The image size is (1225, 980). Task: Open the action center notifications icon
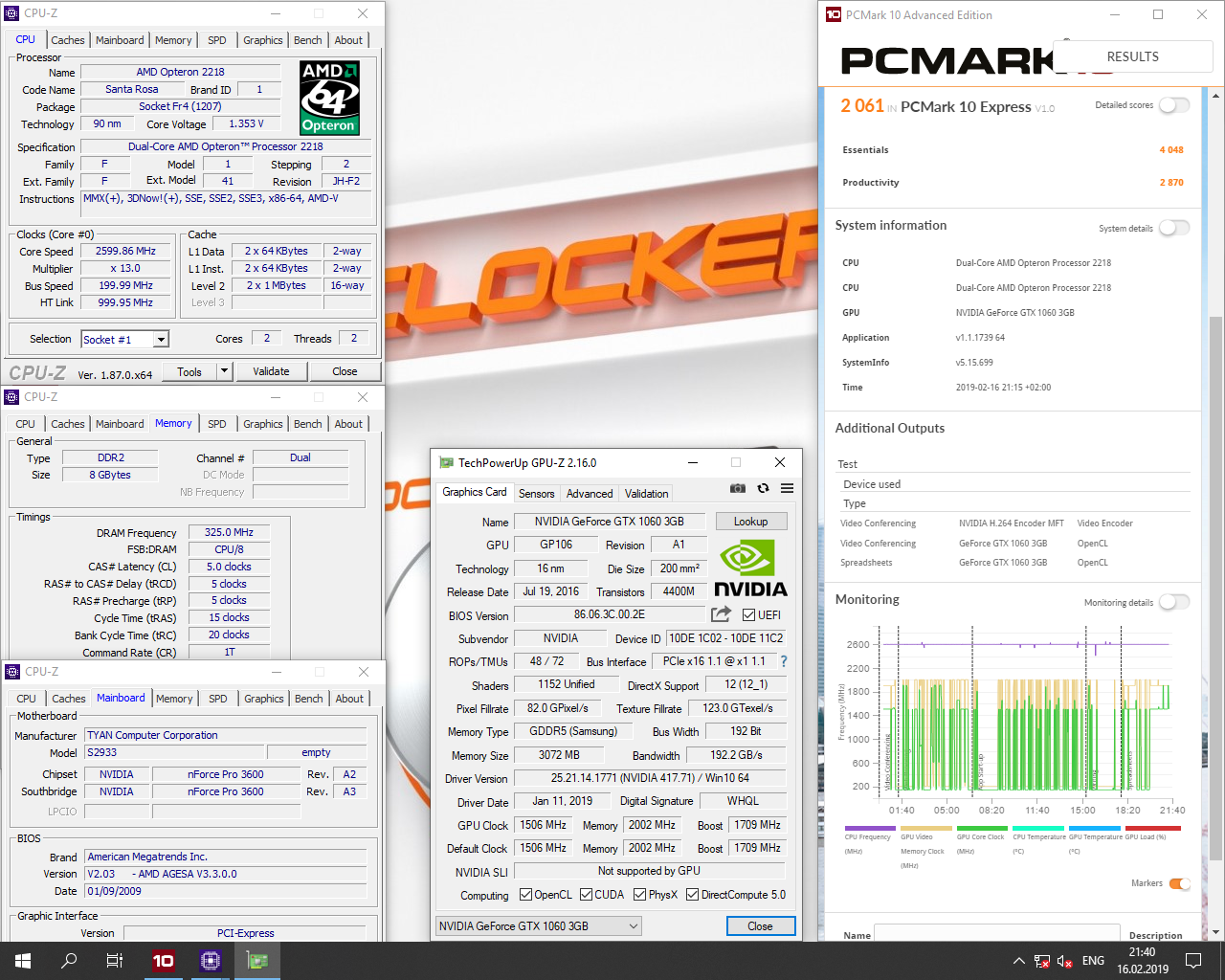tap(1193, 961)
